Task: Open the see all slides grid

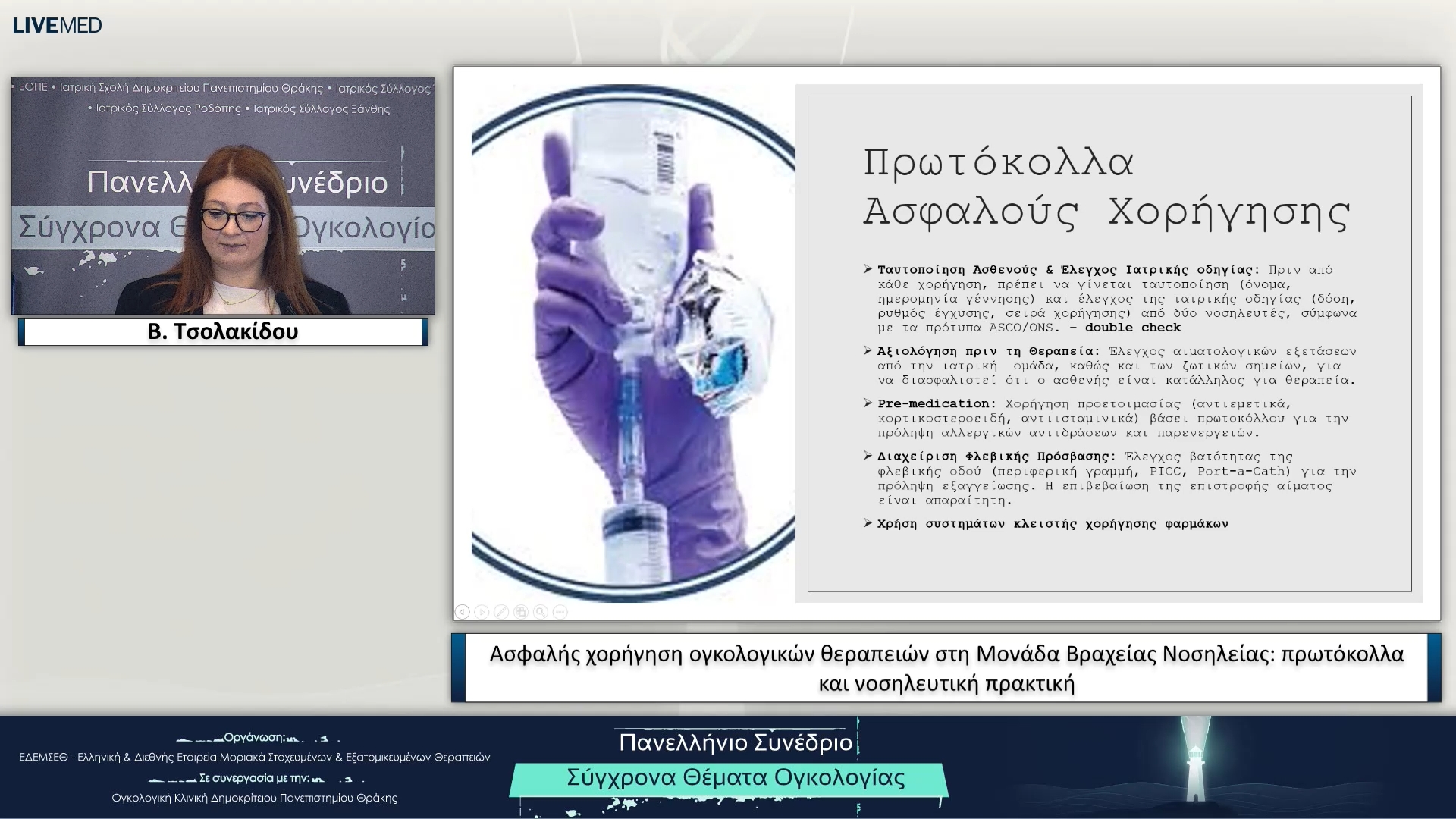Action: pos(521,611)
